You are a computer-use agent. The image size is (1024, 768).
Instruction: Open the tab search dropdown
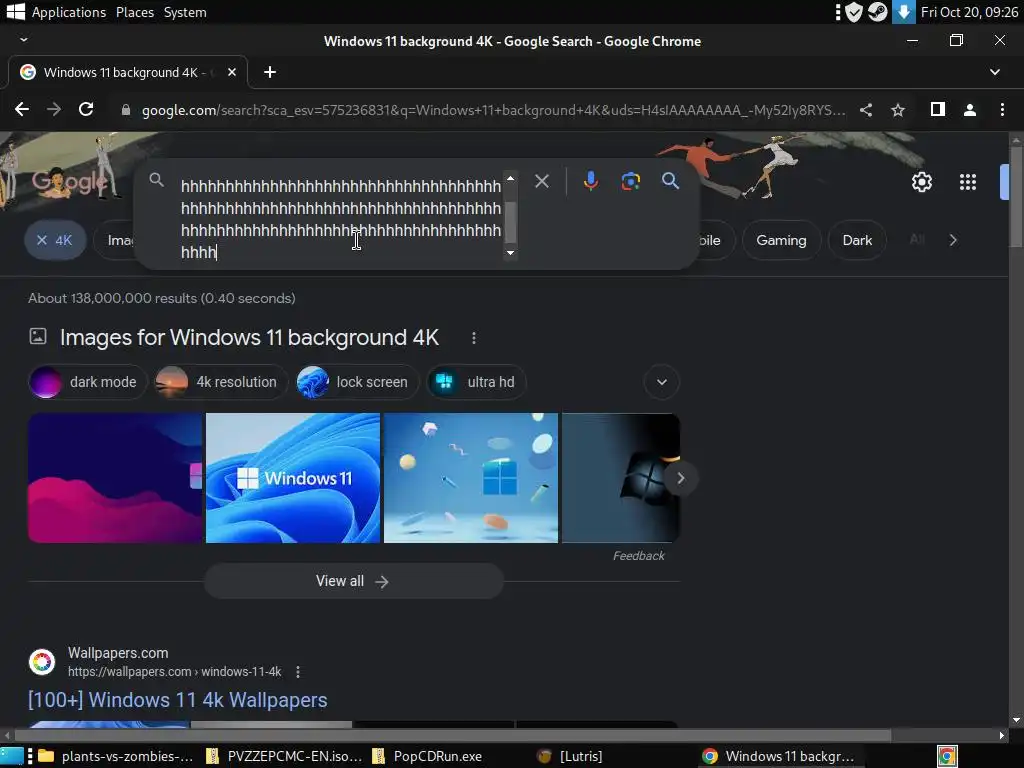[995, 72]
